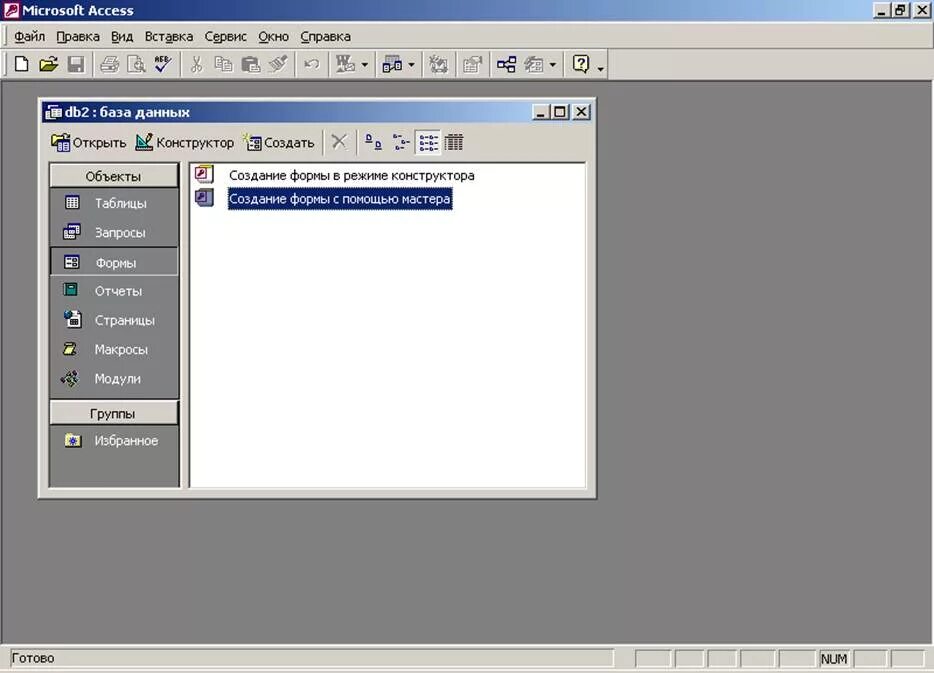Click the Code editor toolbar icon
Image resolution: width=934 pixels, height=673 pixels.
(x=438, y=64)
